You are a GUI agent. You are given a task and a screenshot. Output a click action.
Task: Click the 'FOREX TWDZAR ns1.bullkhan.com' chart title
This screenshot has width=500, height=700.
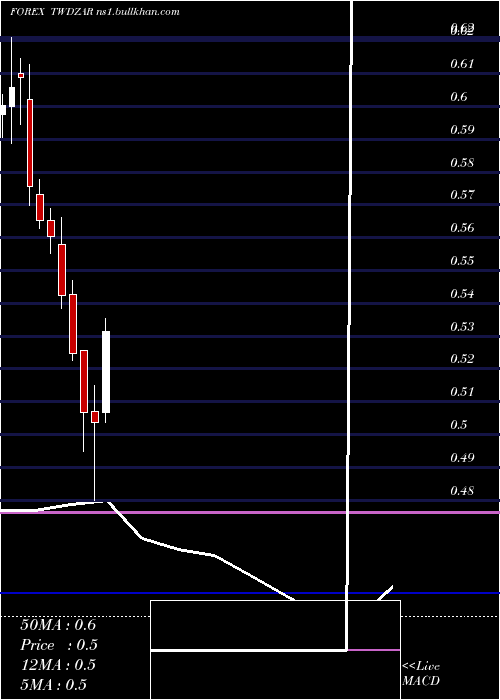point(95,12)
